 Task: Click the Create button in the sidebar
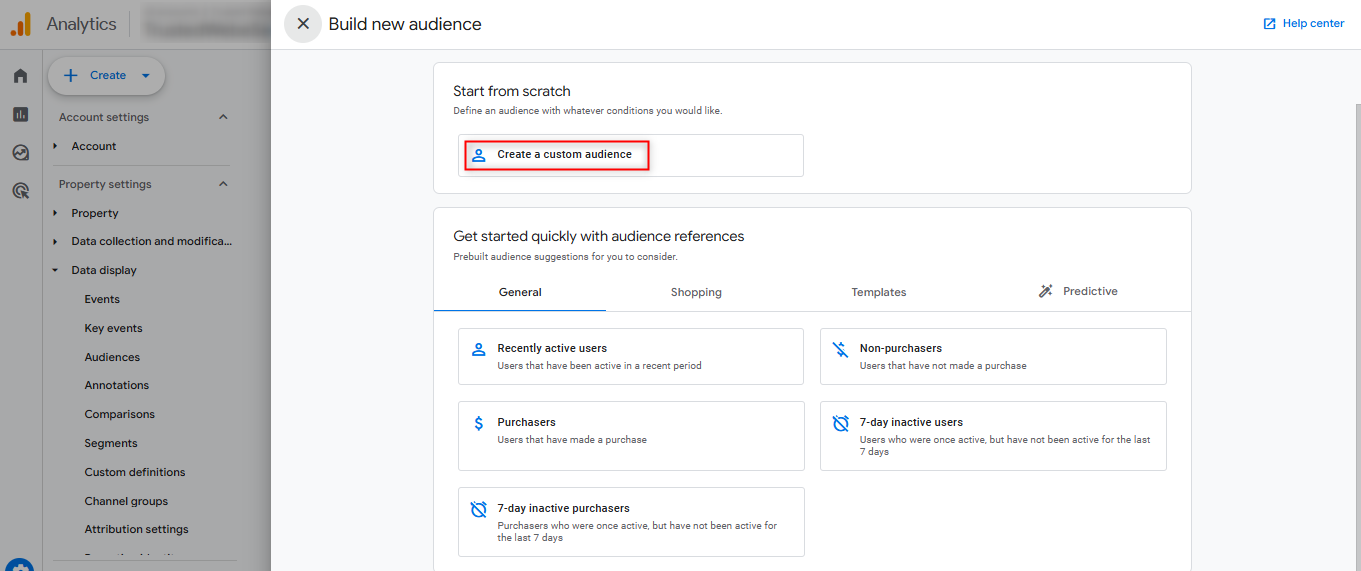(106, 75)
